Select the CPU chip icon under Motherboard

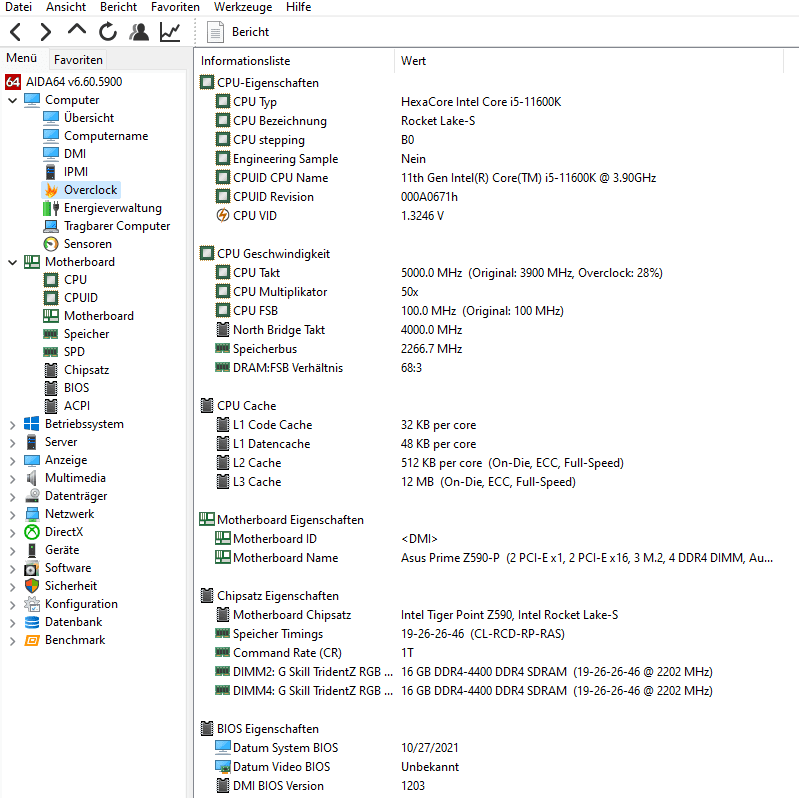[x=51, y=280]
